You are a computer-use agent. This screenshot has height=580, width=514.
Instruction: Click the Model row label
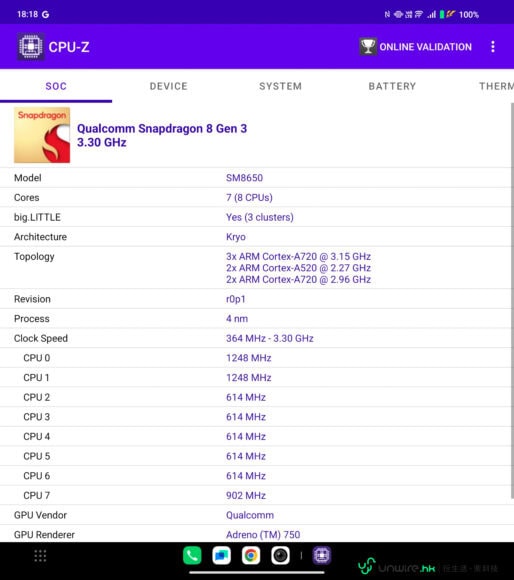(x=27, y=178)
